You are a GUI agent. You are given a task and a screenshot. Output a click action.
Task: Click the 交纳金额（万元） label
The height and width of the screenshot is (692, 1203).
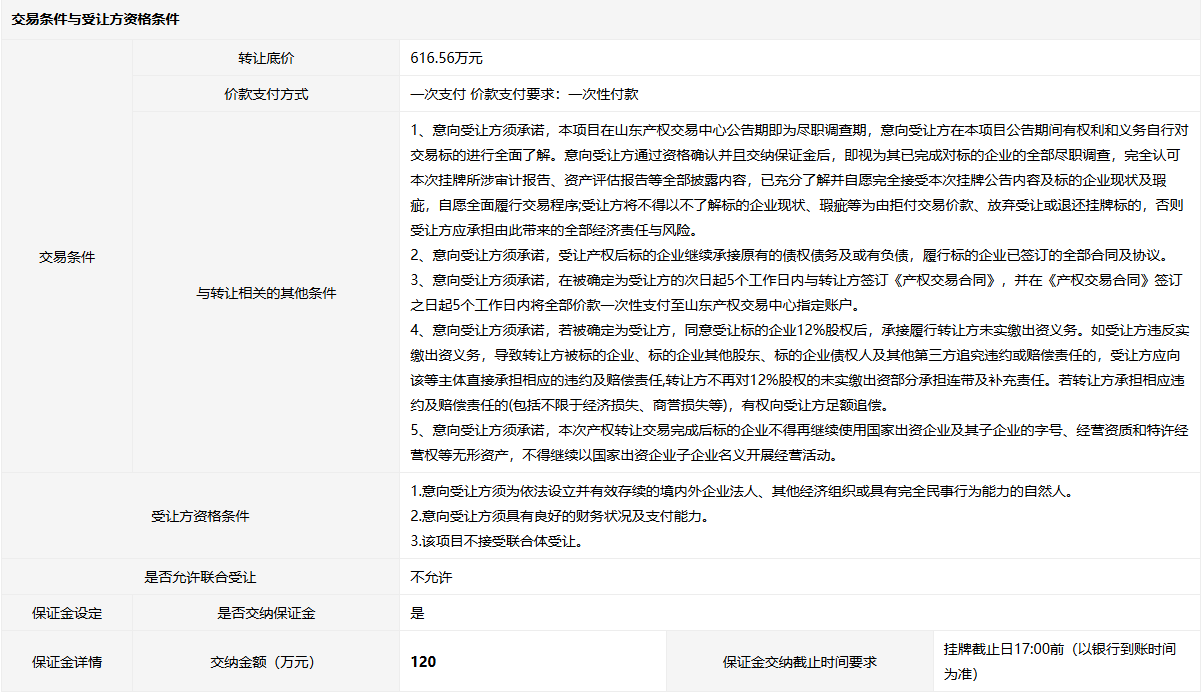266,661
